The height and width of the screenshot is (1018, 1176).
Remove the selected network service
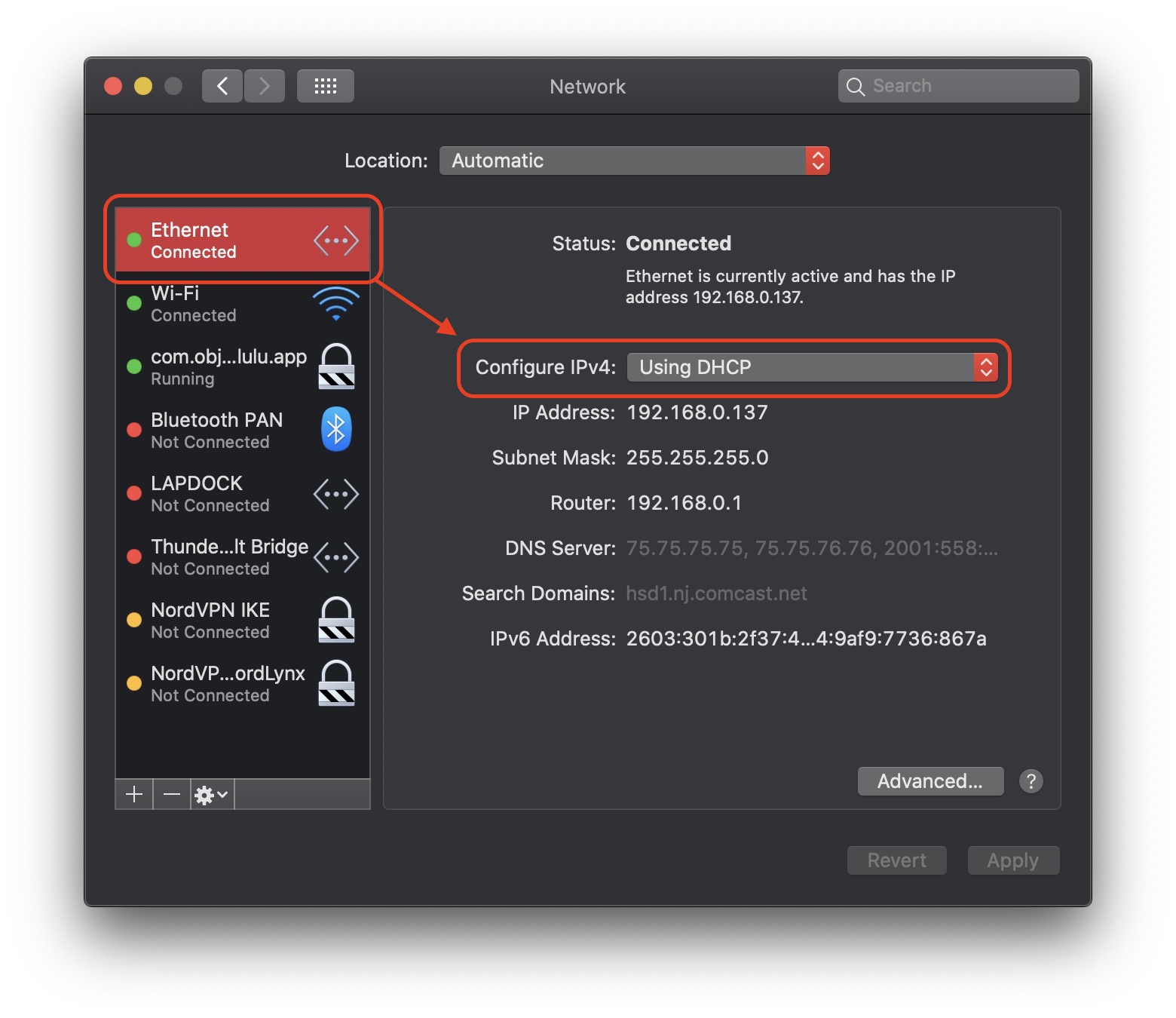(x=172, y=794)
